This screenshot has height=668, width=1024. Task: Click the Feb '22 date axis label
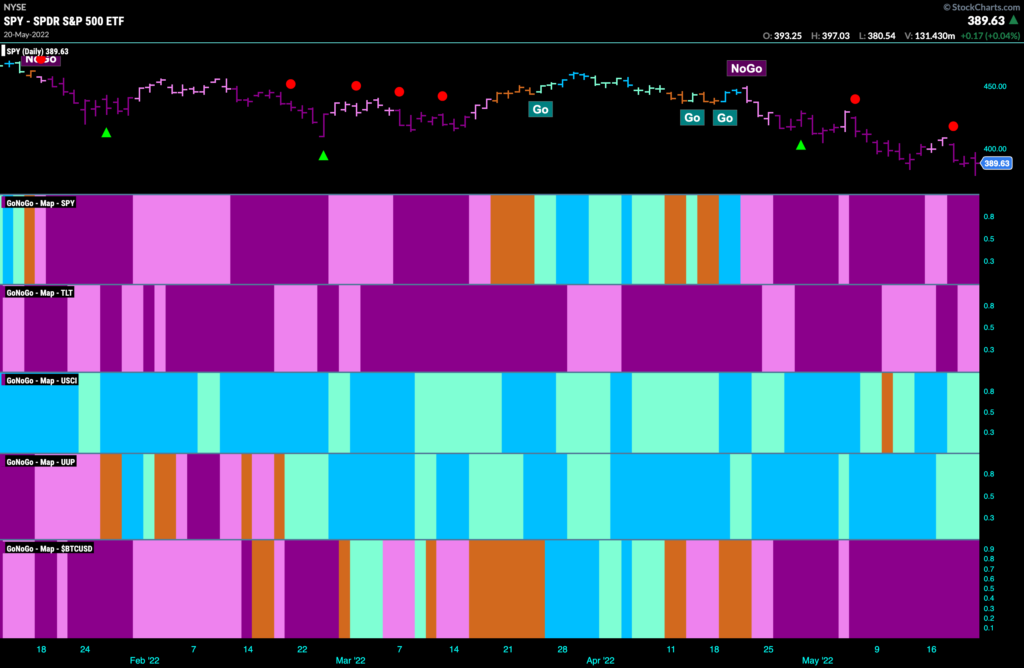(x=144, y=660)
